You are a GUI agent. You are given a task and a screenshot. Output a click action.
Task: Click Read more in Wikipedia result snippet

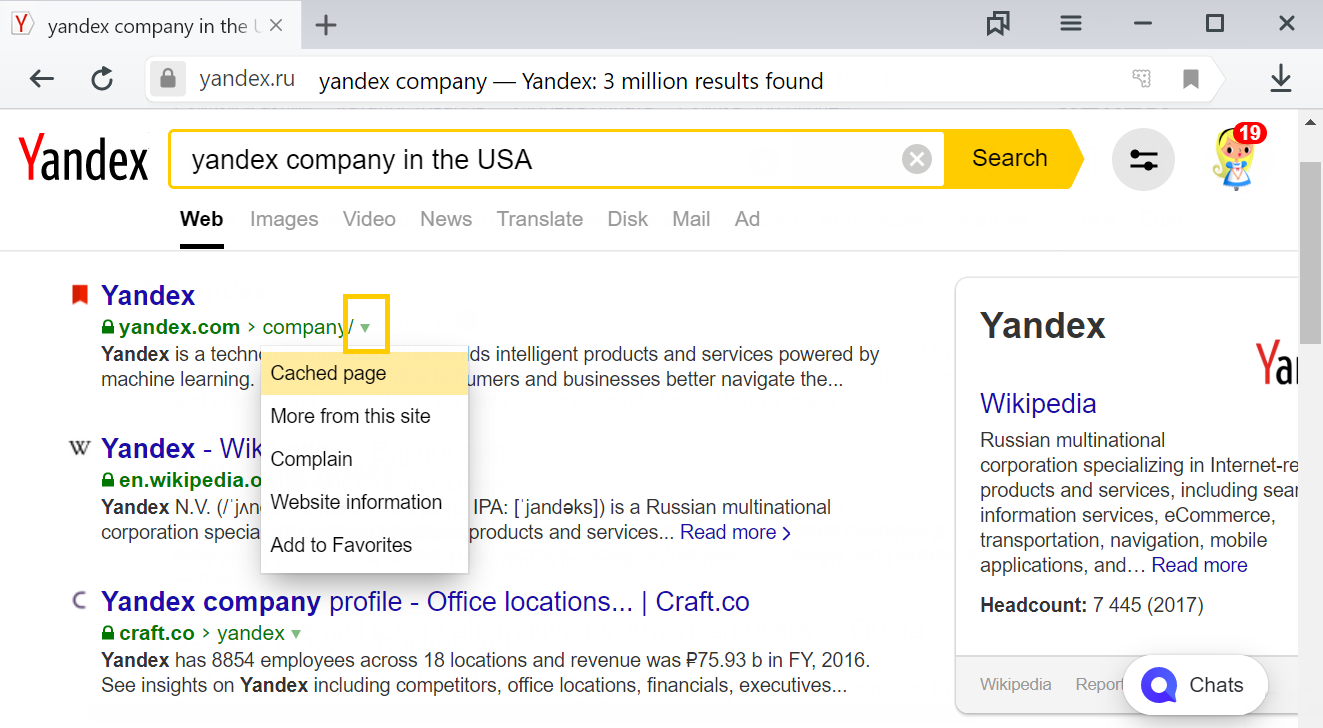pyautogui.click(x=735, y=533)
